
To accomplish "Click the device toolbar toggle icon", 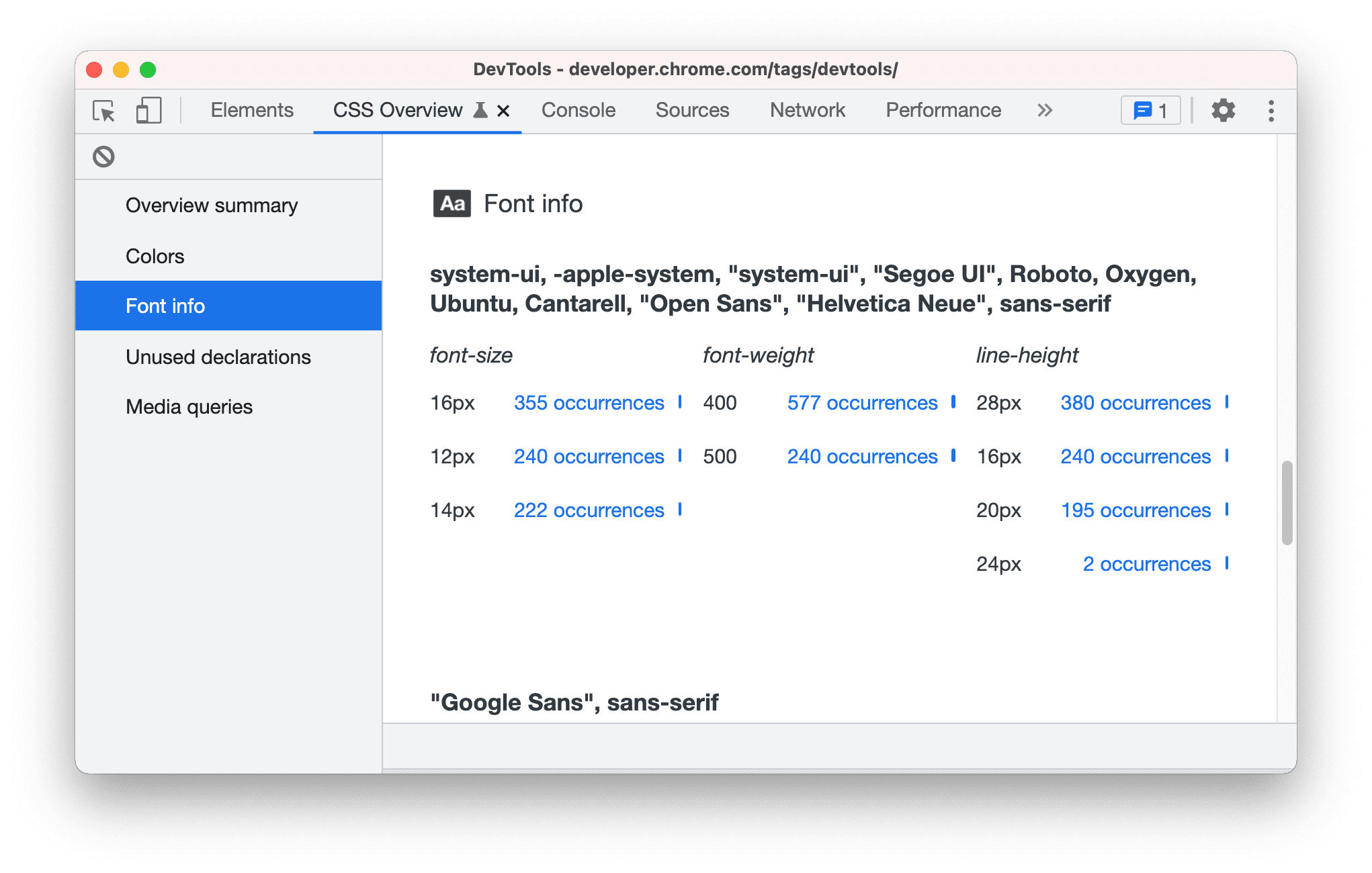I will (147, 110).
